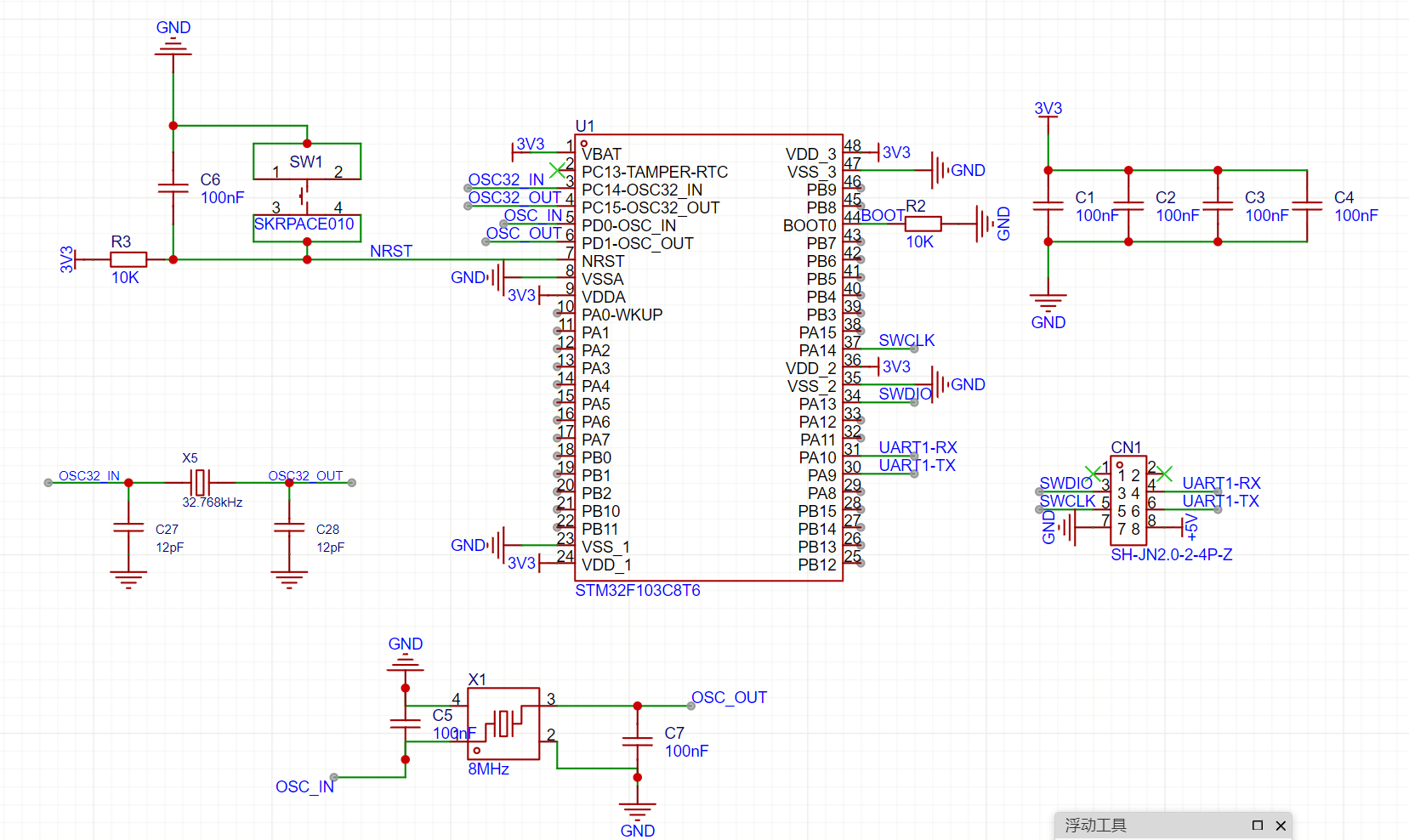
Task: Select the NRST net label
Action: 391,251
